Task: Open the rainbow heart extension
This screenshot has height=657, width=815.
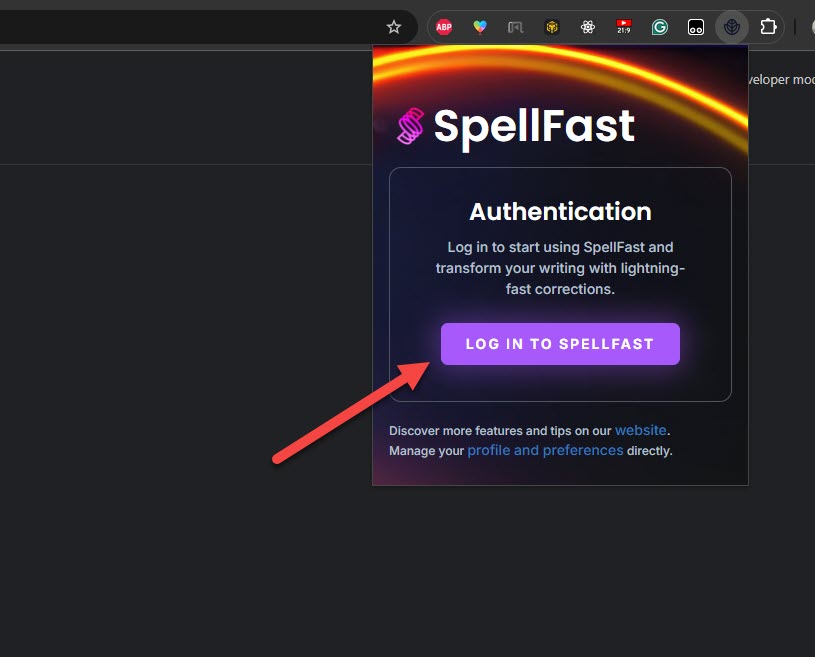Action: tap(480, 27)
